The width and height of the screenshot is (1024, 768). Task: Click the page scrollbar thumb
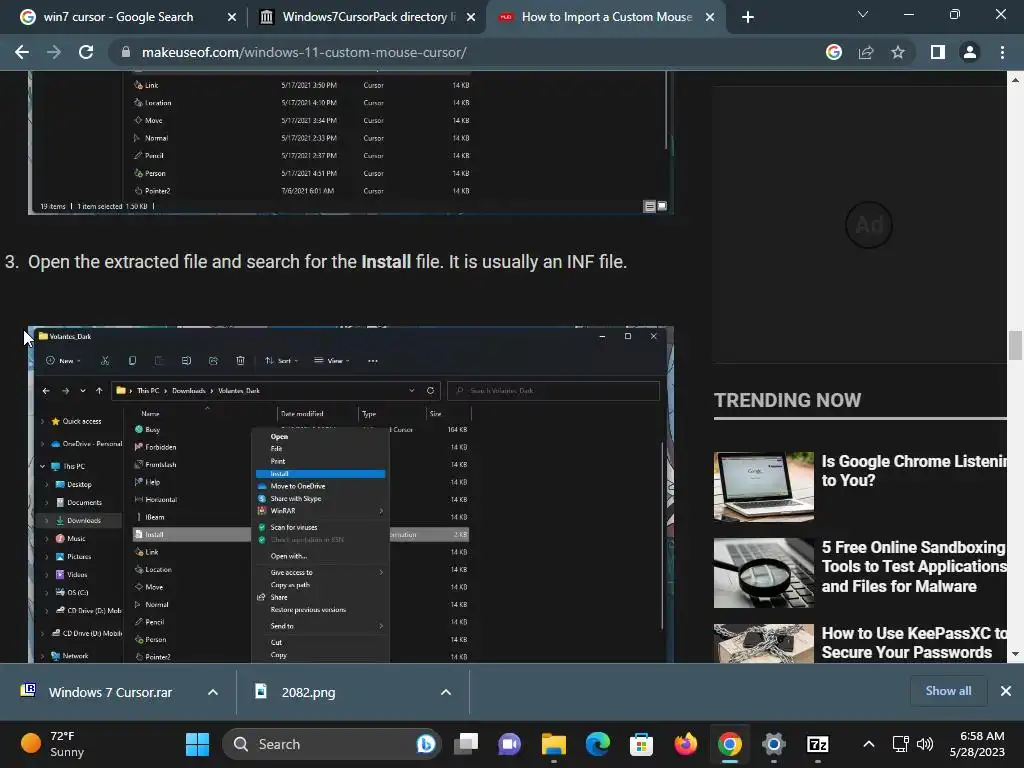tap(1015, 345)
